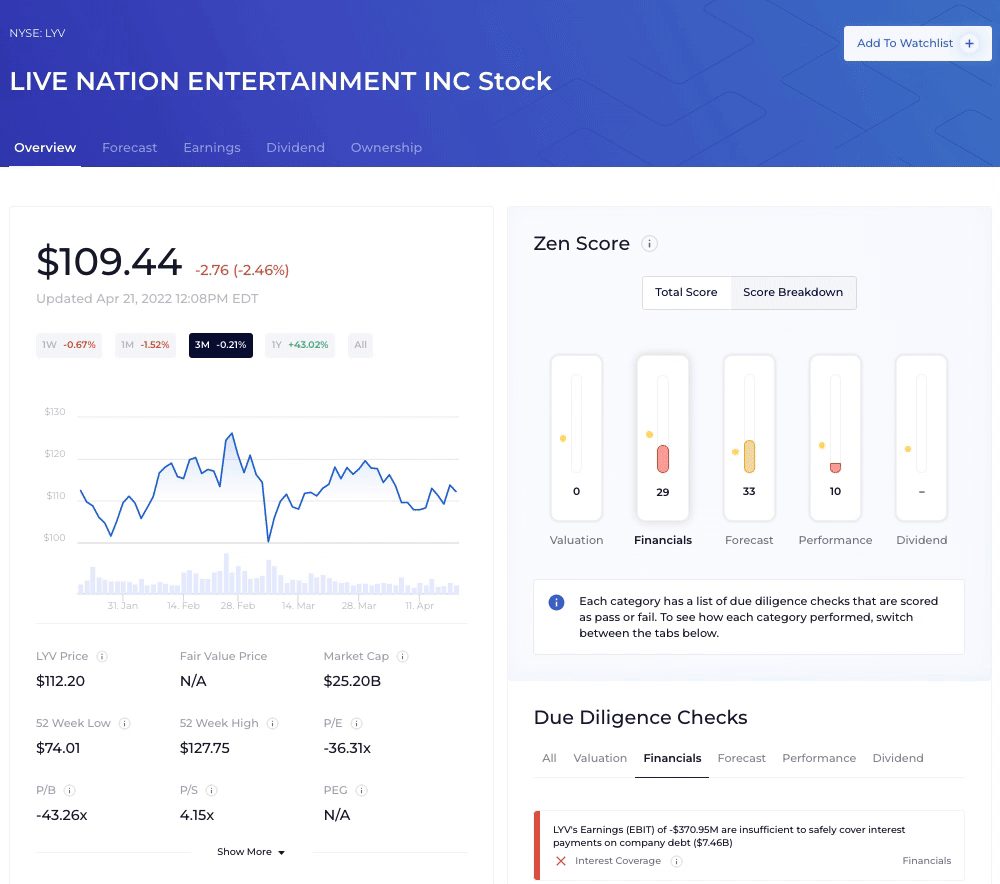Open the Ownership tab
Image resolution: width=1000 pixels, height=884 pixels.
click(x=386, y=148)
